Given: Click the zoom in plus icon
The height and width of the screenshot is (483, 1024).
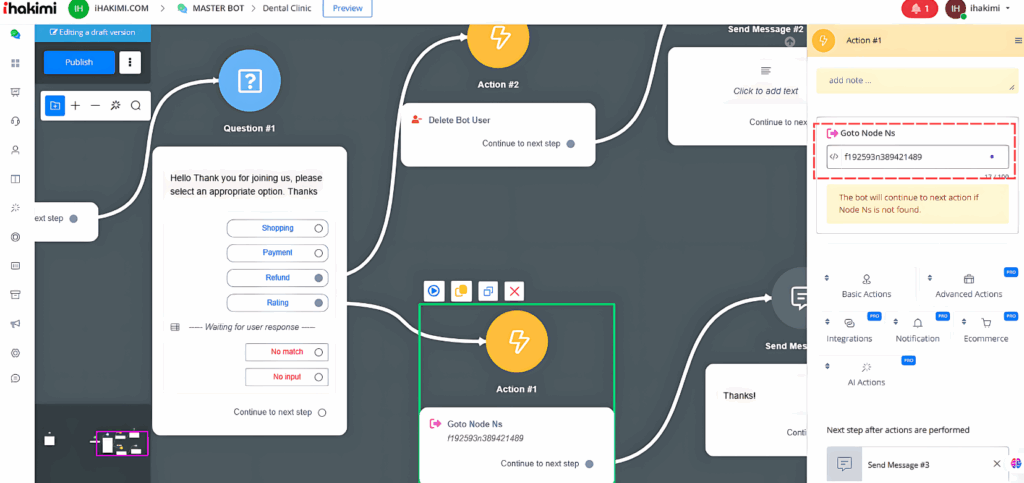Looking at the screenshot, I should 75,105.
